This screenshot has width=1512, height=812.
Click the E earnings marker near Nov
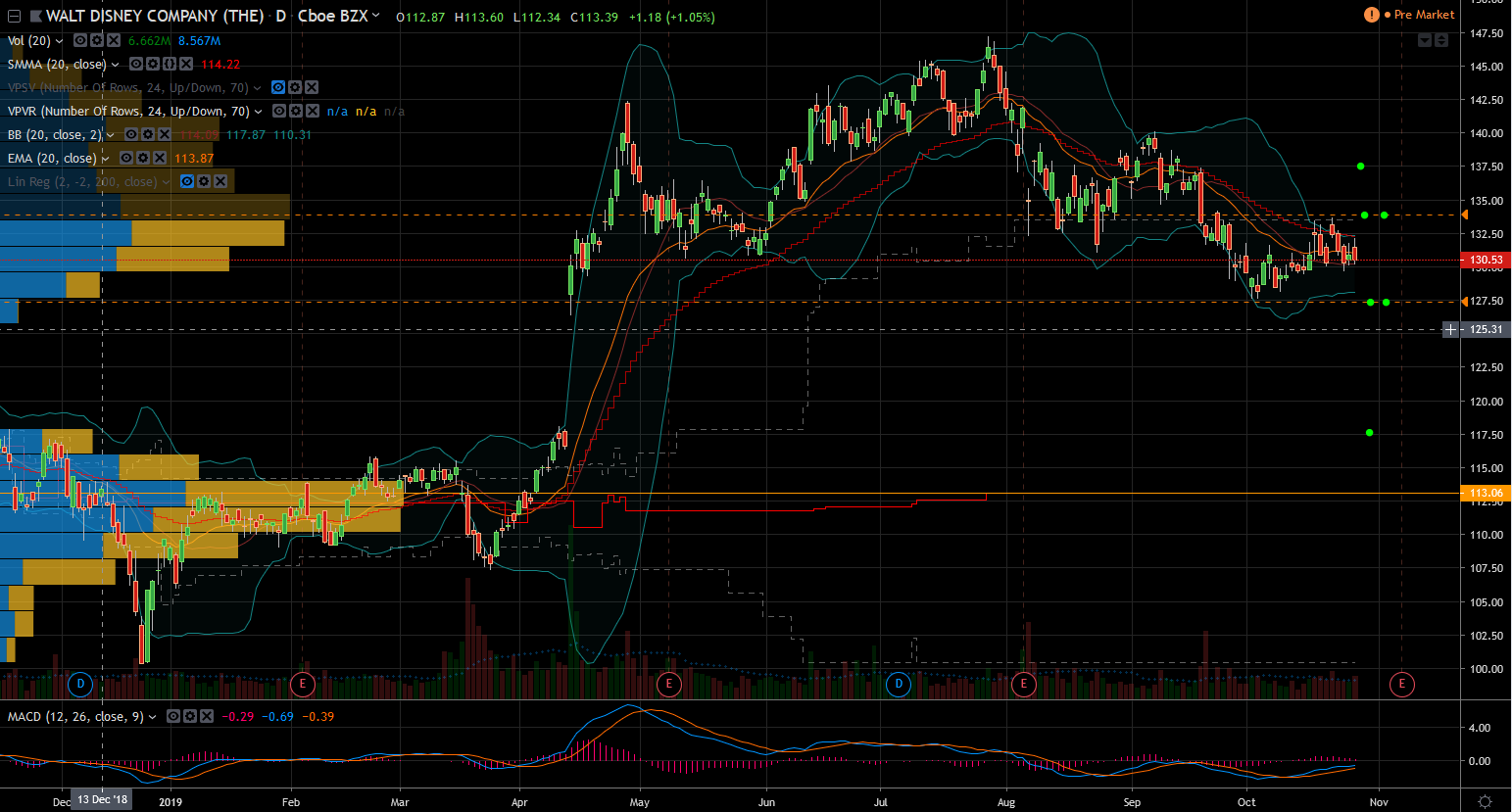(1402, 684)
